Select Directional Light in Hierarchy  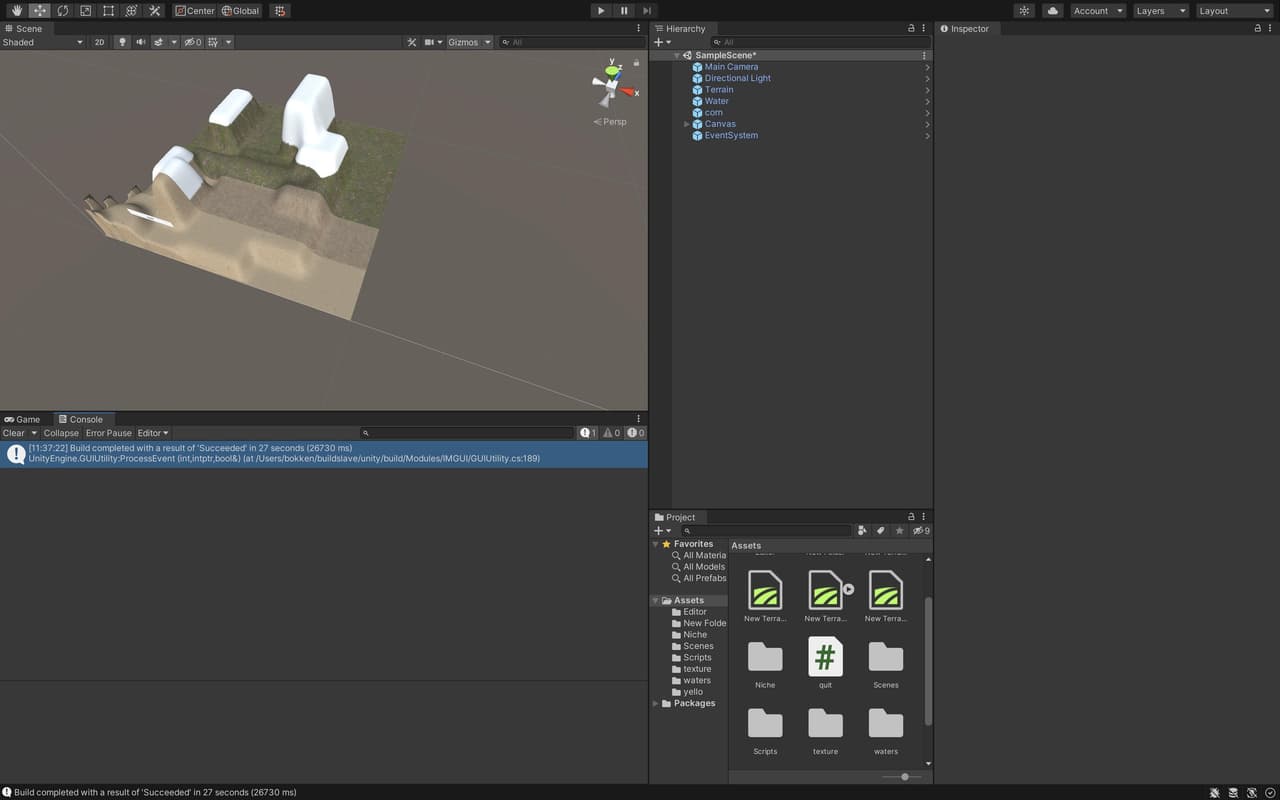(737, 78)
